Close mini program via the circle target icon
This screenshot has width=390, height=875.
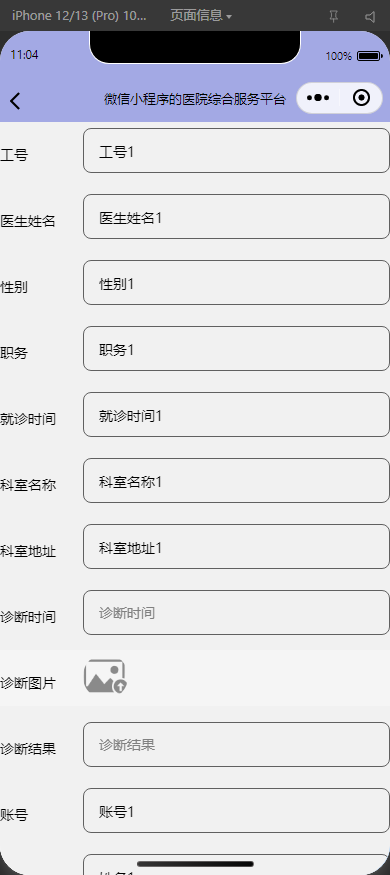coord(362,98)
